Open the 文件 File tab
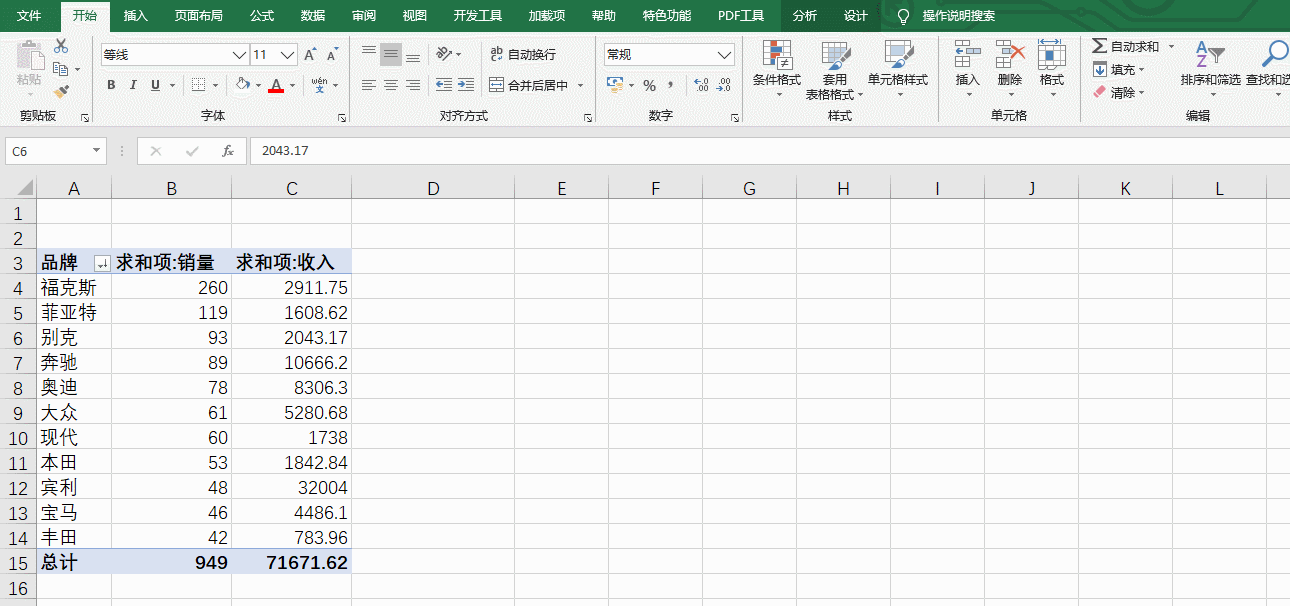1290x606 pixels. (x=29, y=16)
